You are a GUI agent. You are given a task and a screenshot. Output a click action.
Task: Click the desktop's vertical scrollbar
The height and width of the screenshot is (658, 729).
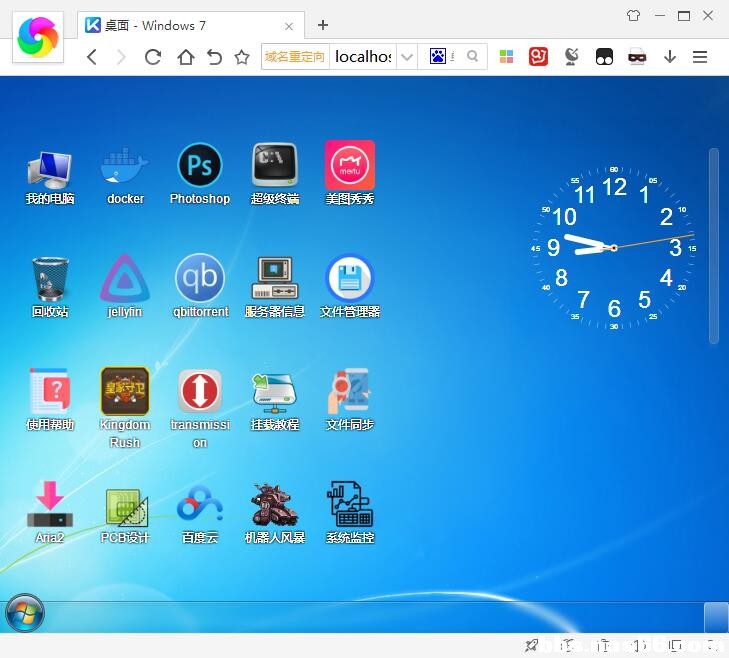coord(714,246)
